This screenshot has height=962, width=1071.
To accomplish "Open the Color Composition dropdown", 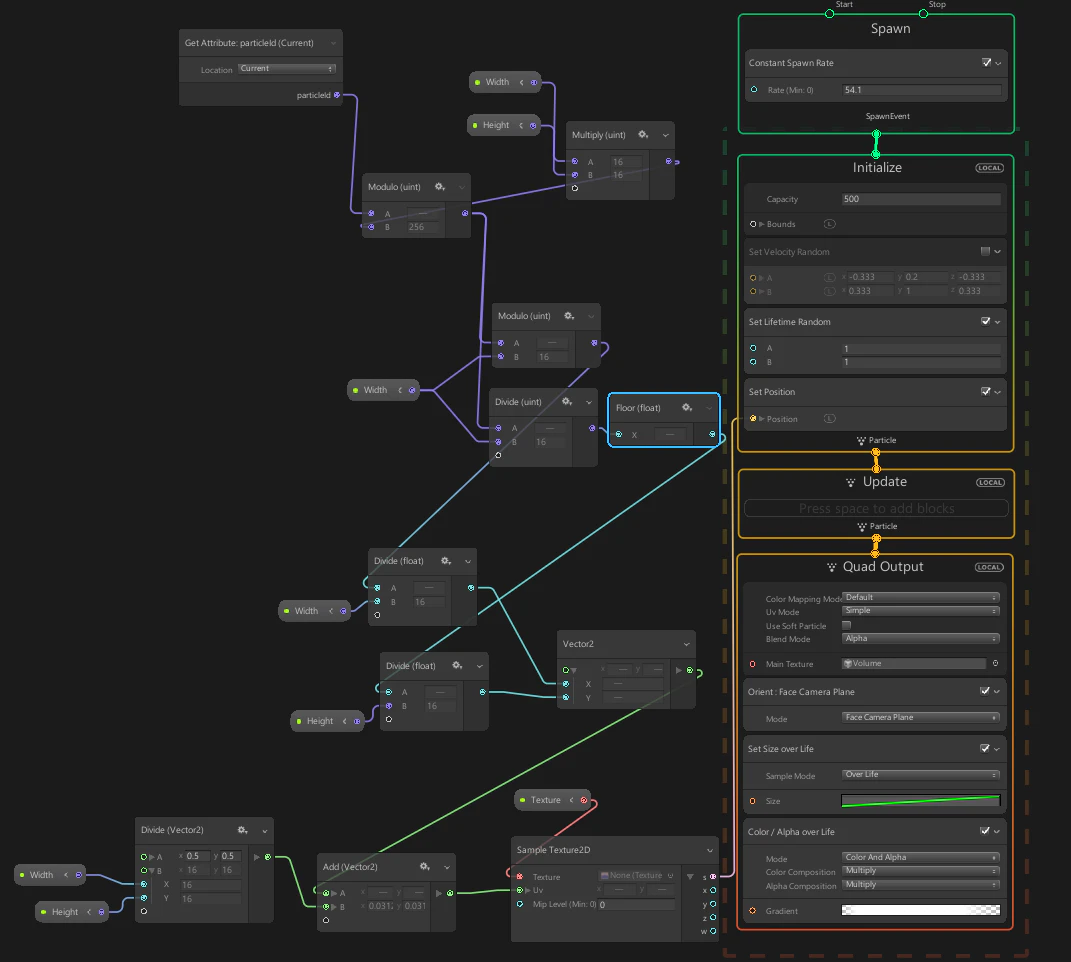I will (x=921, y=870).
